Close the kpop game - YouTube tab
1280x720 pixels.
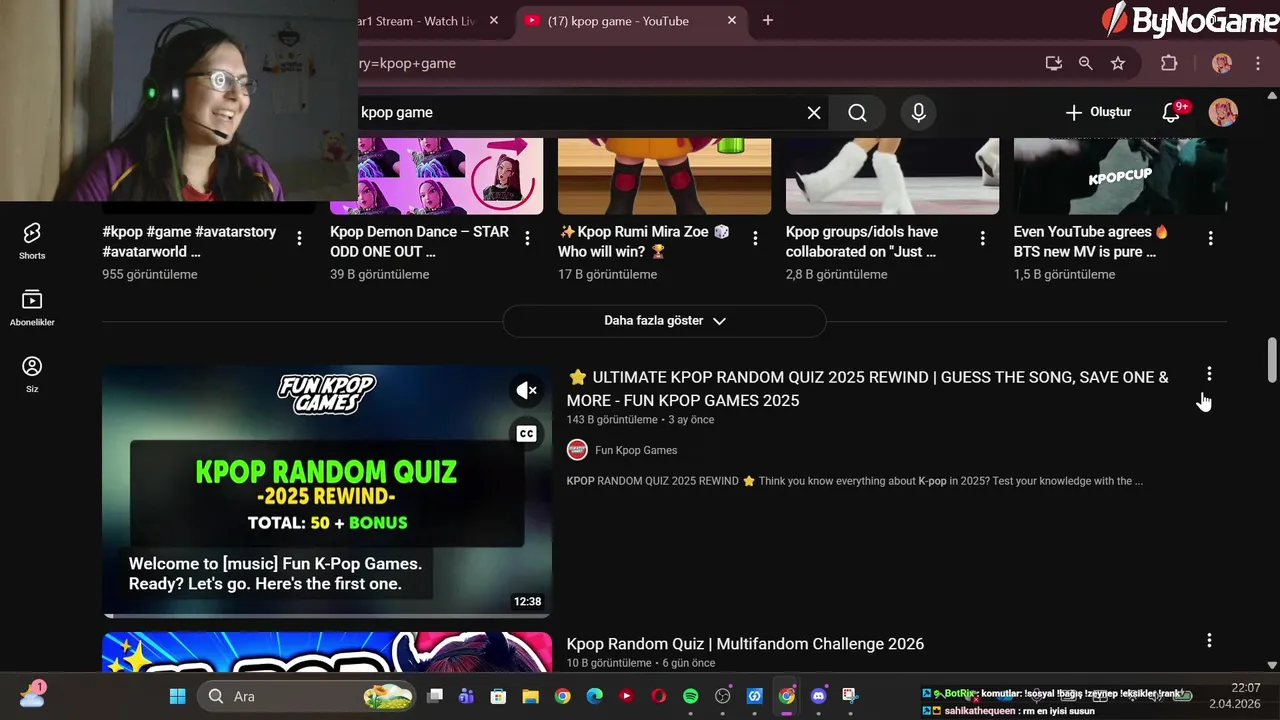click(732, 20)
